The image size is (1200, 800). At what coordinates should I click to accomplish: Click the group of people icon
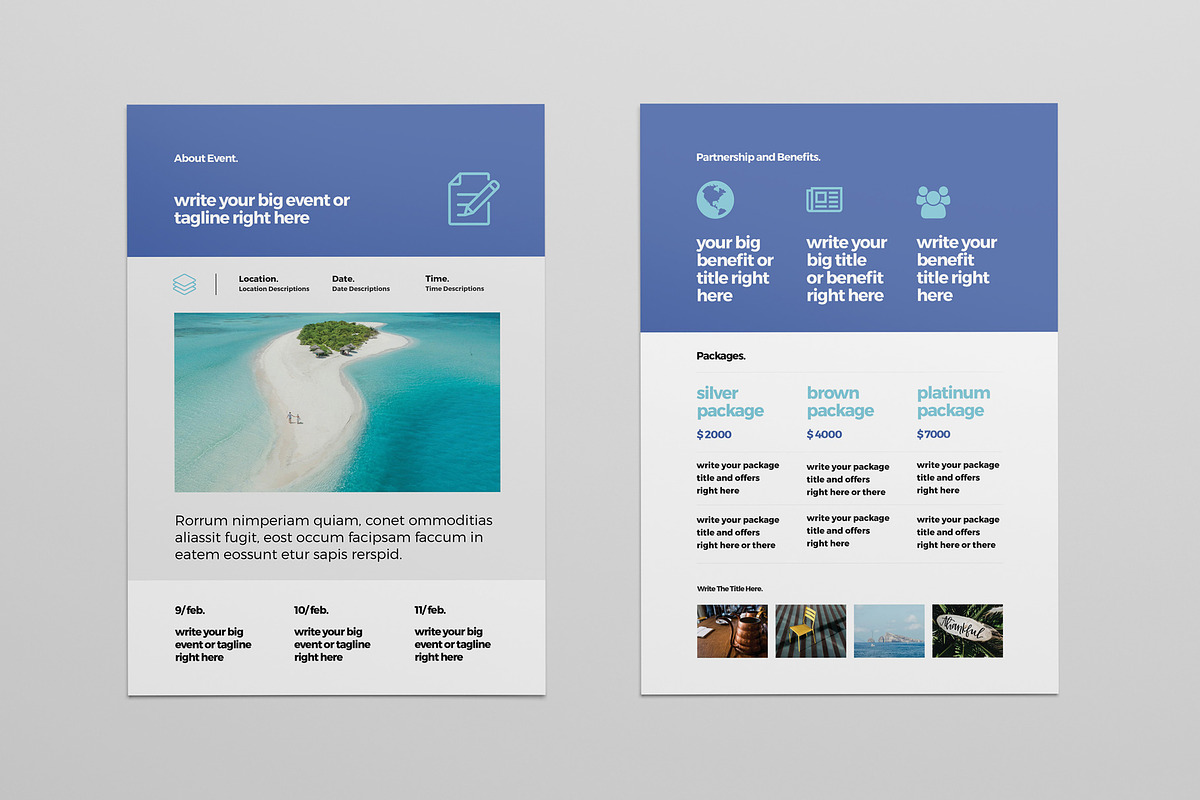934,201
